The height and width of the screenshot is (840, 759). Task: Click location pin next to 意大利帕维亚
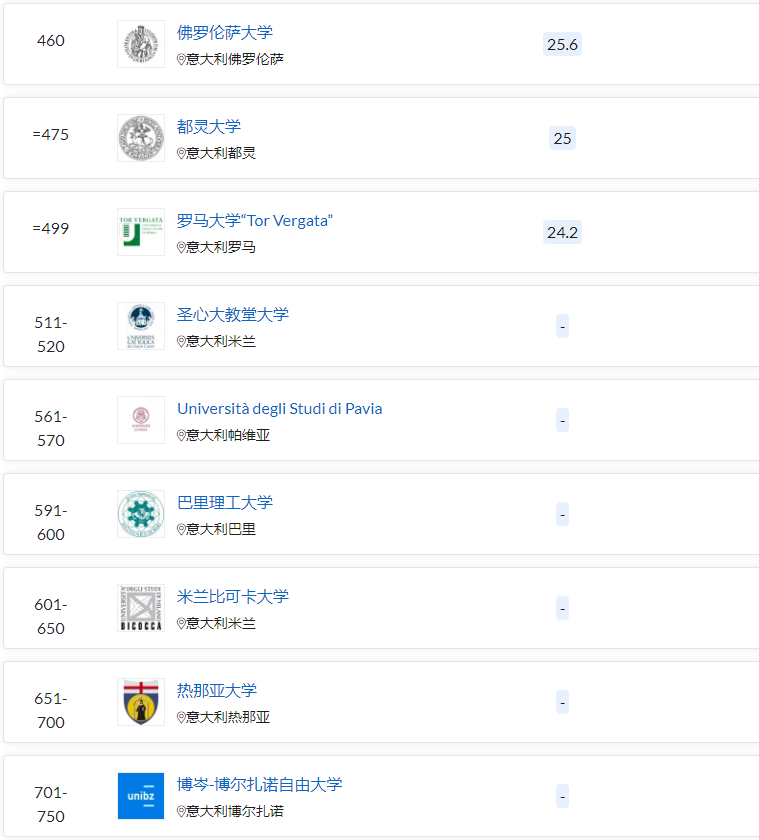pos(181,436)
